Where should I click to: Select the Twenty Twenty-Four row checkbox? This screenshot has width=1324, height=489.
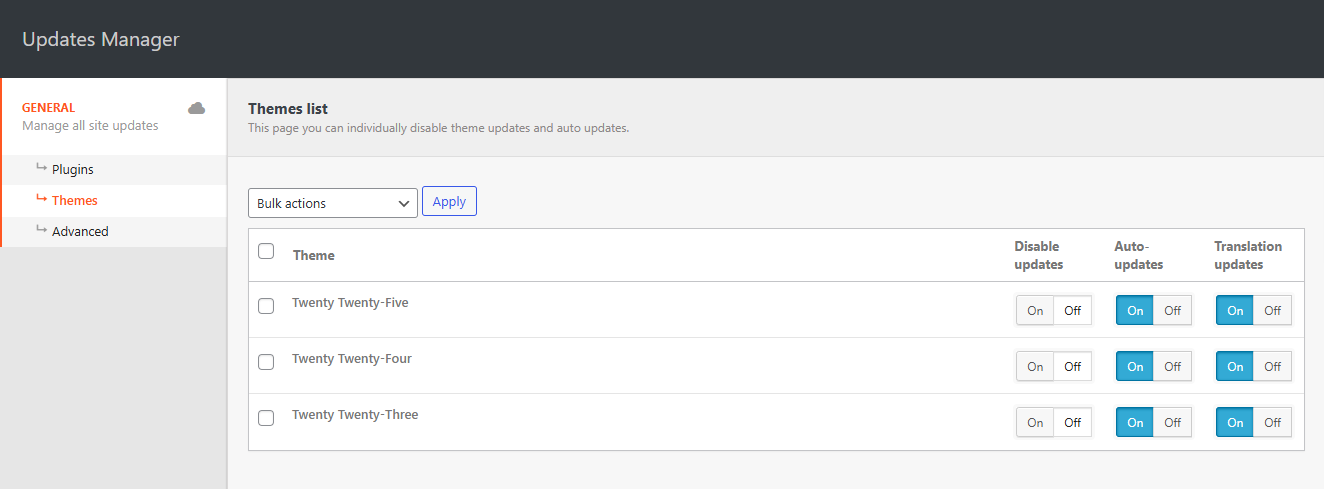266,362
